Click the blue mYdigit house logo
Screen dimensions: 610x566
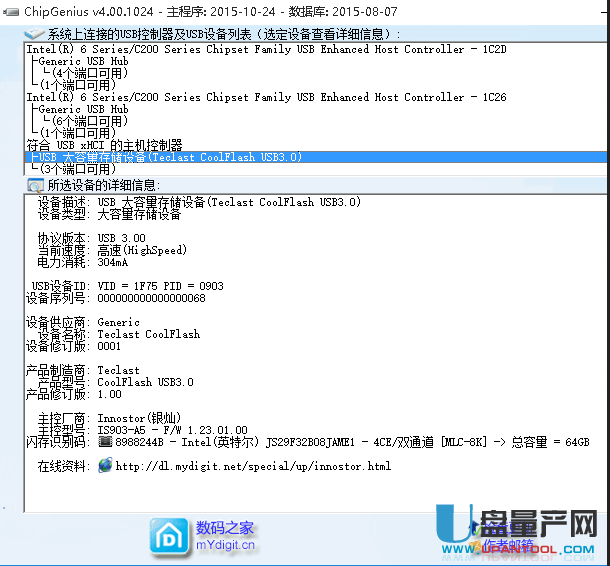[168, 536]
